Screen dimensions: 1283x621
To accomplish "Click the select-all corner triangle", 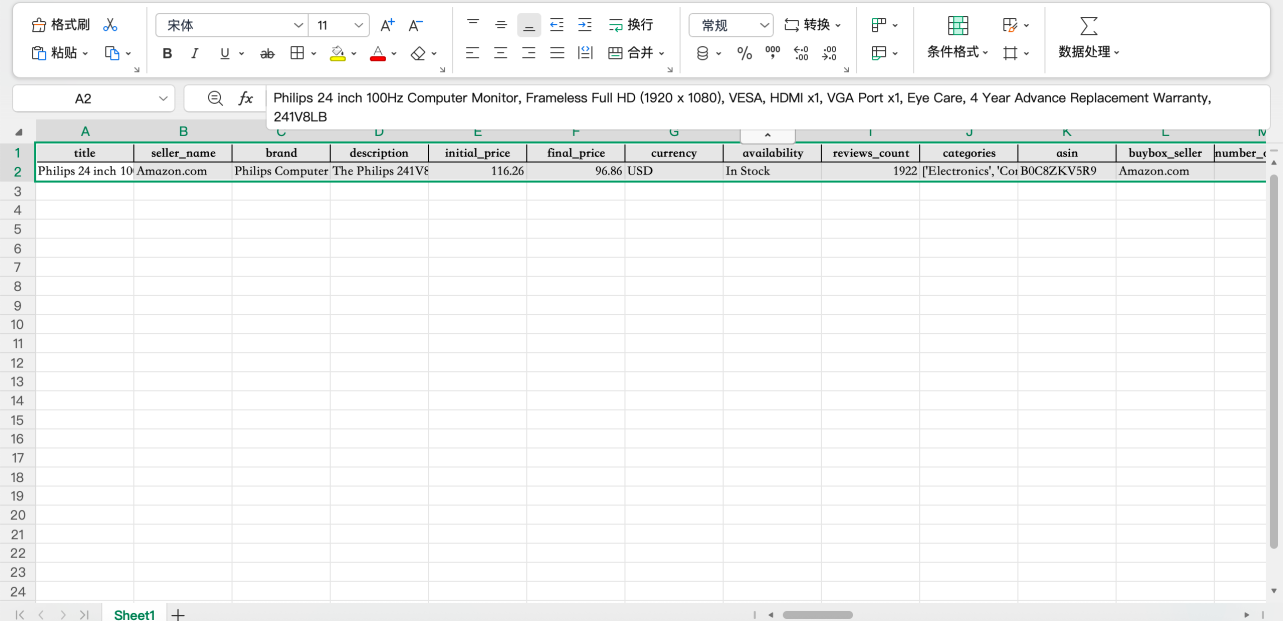I will [18, 132].
